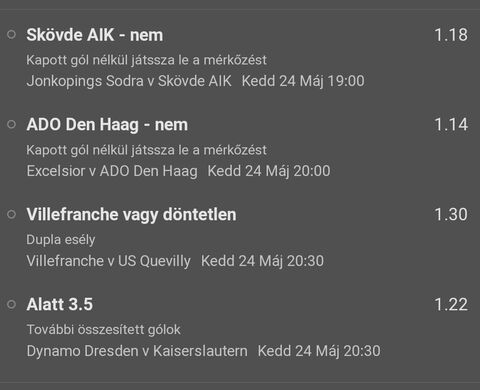
Task: Open the Jonkopings Sodra v Skövde AIK match
Action: pos(129,81)
